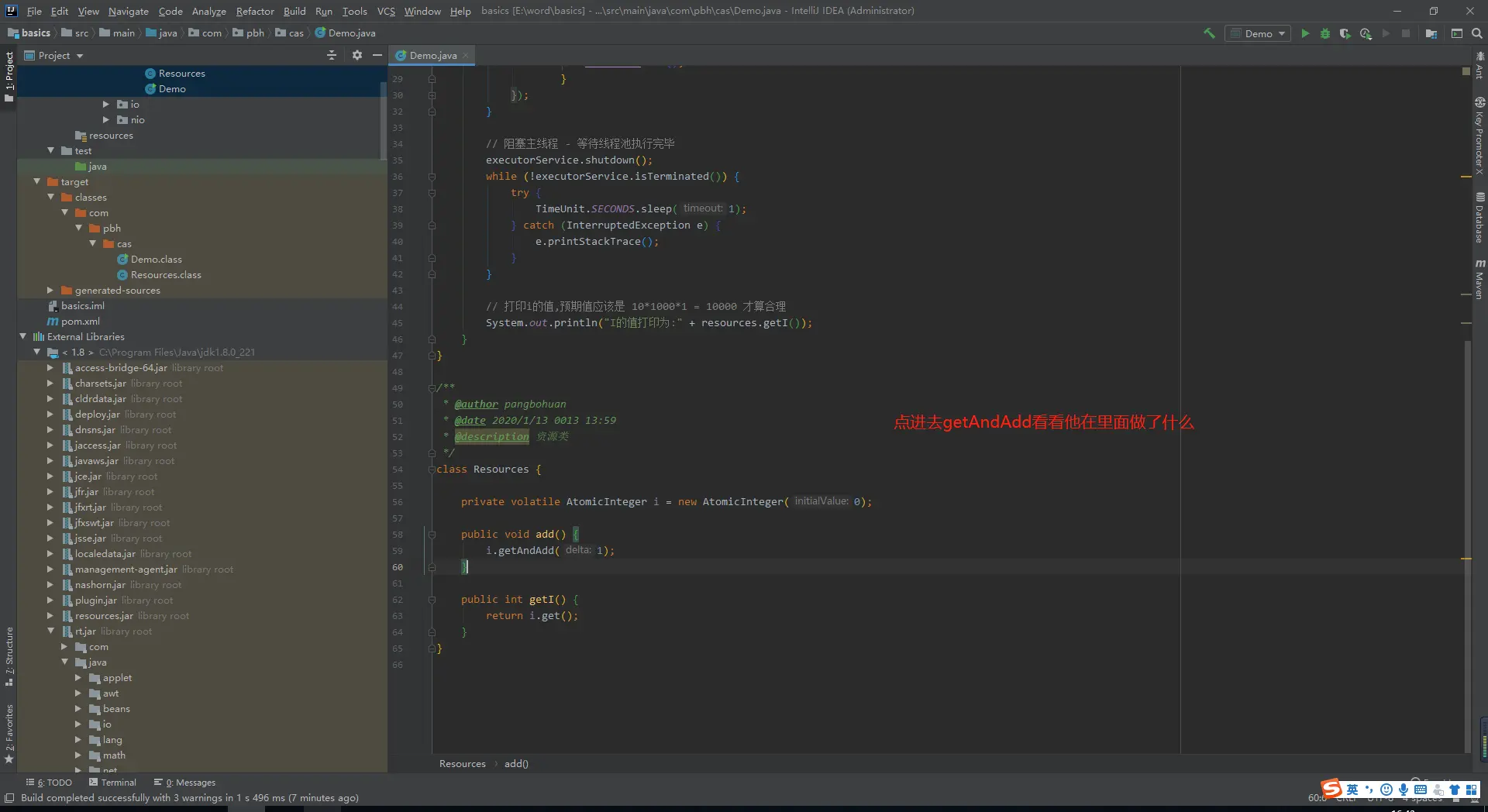Toggle code folding at line 54

point(432,470)
